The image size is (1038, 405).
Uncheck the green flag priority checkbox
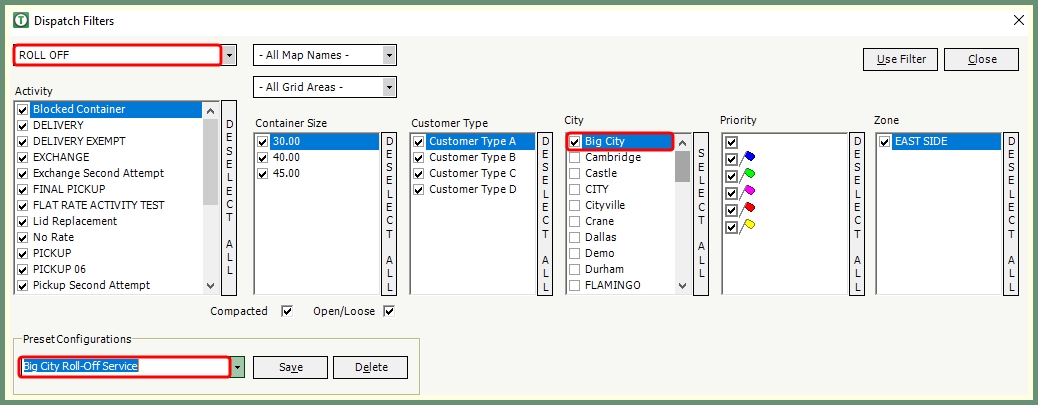[731, 176]
